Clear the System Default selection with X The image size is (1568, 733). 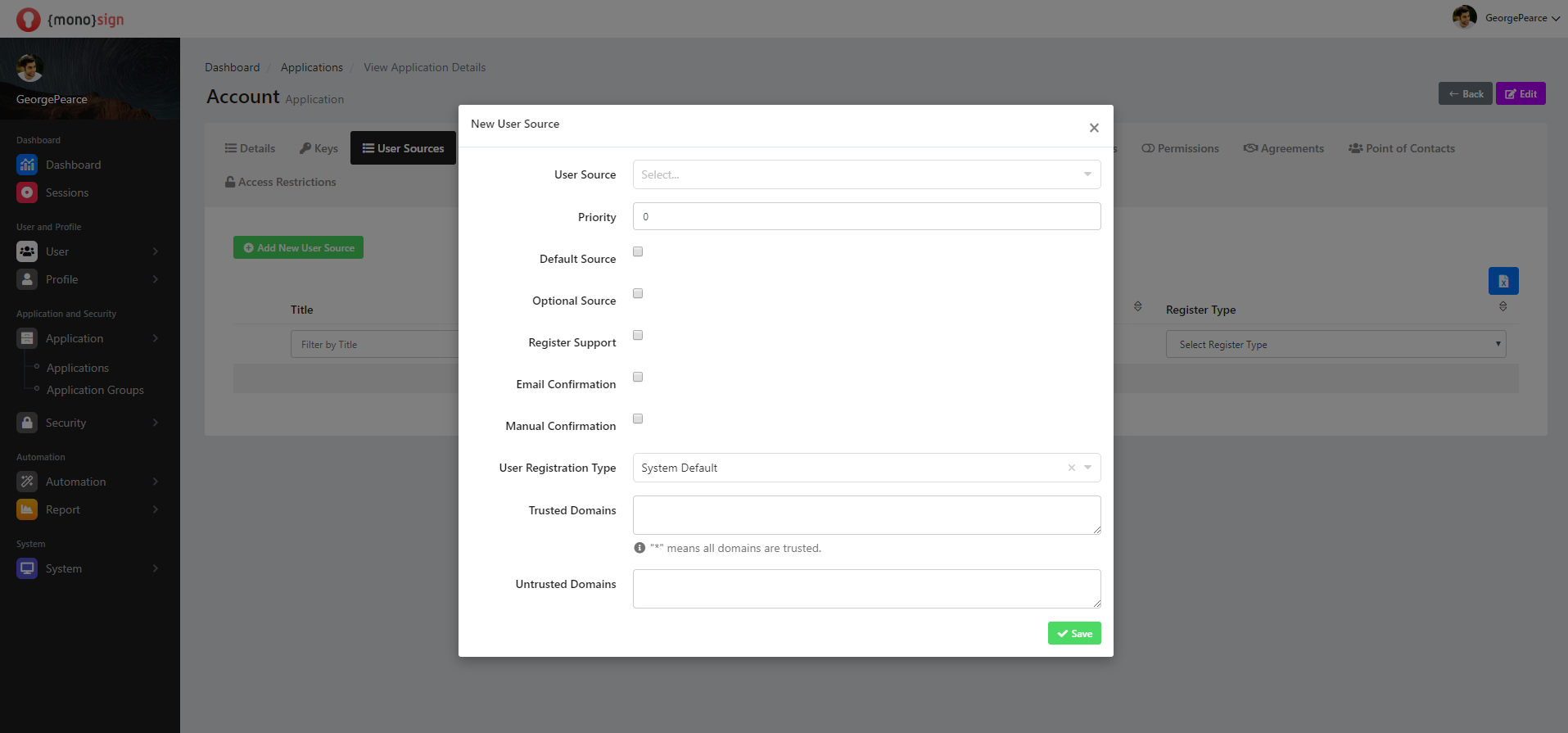click(1071, 468)
